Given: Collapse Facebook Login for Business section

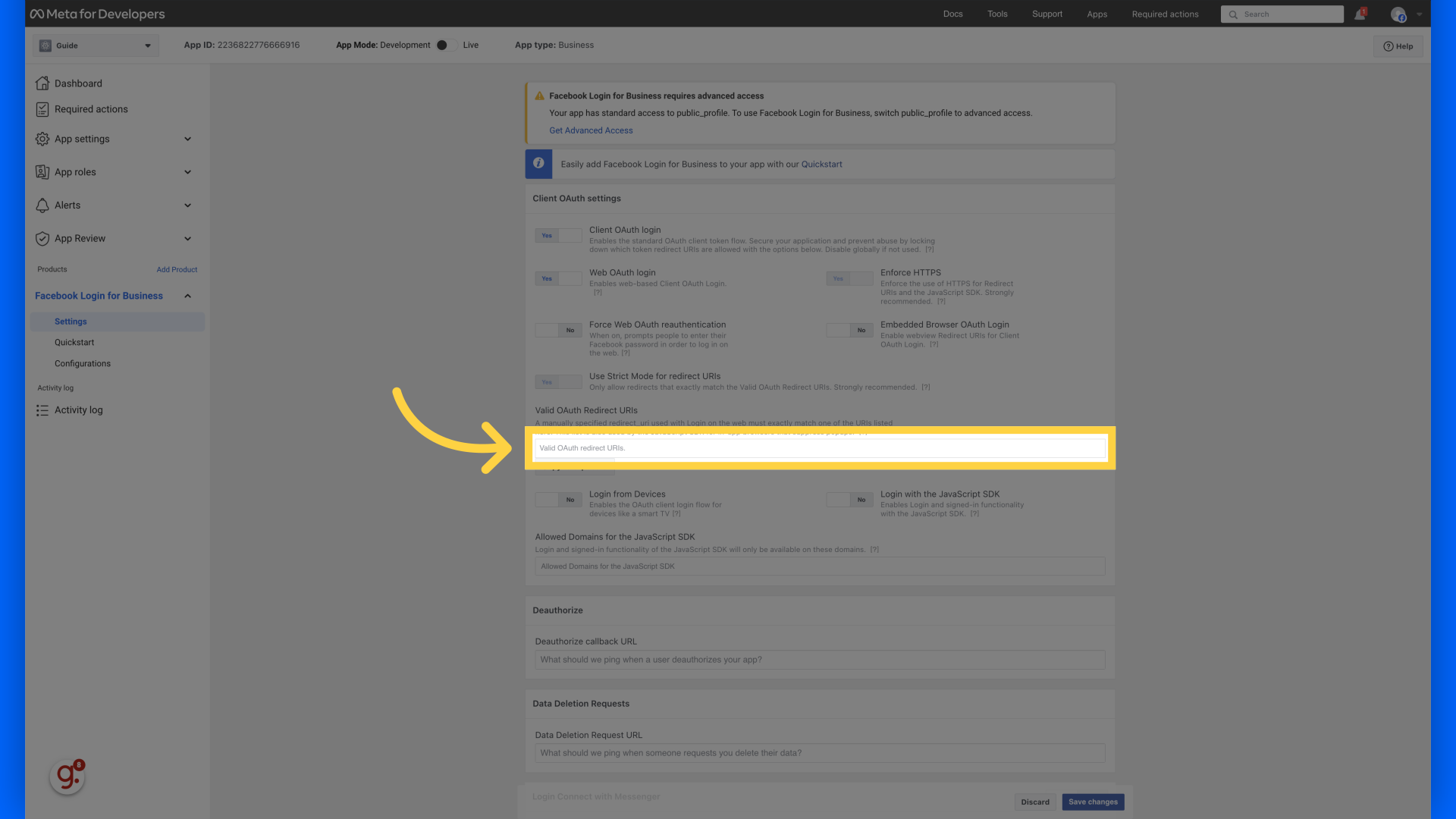Looking at the screenshot, I should (x=188, y=296).
